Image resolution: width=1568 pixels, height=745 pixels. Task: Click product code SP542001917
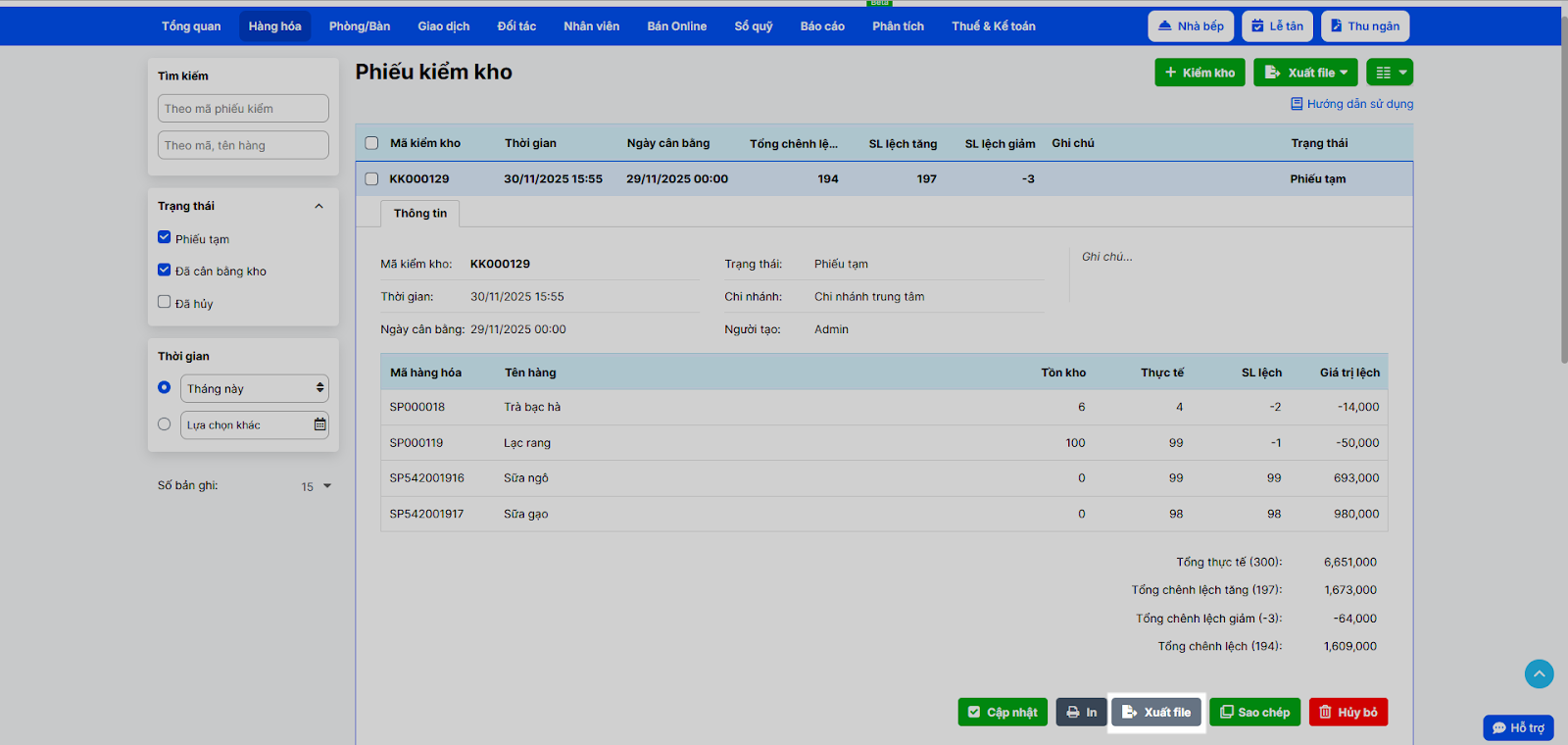point(427,514)
